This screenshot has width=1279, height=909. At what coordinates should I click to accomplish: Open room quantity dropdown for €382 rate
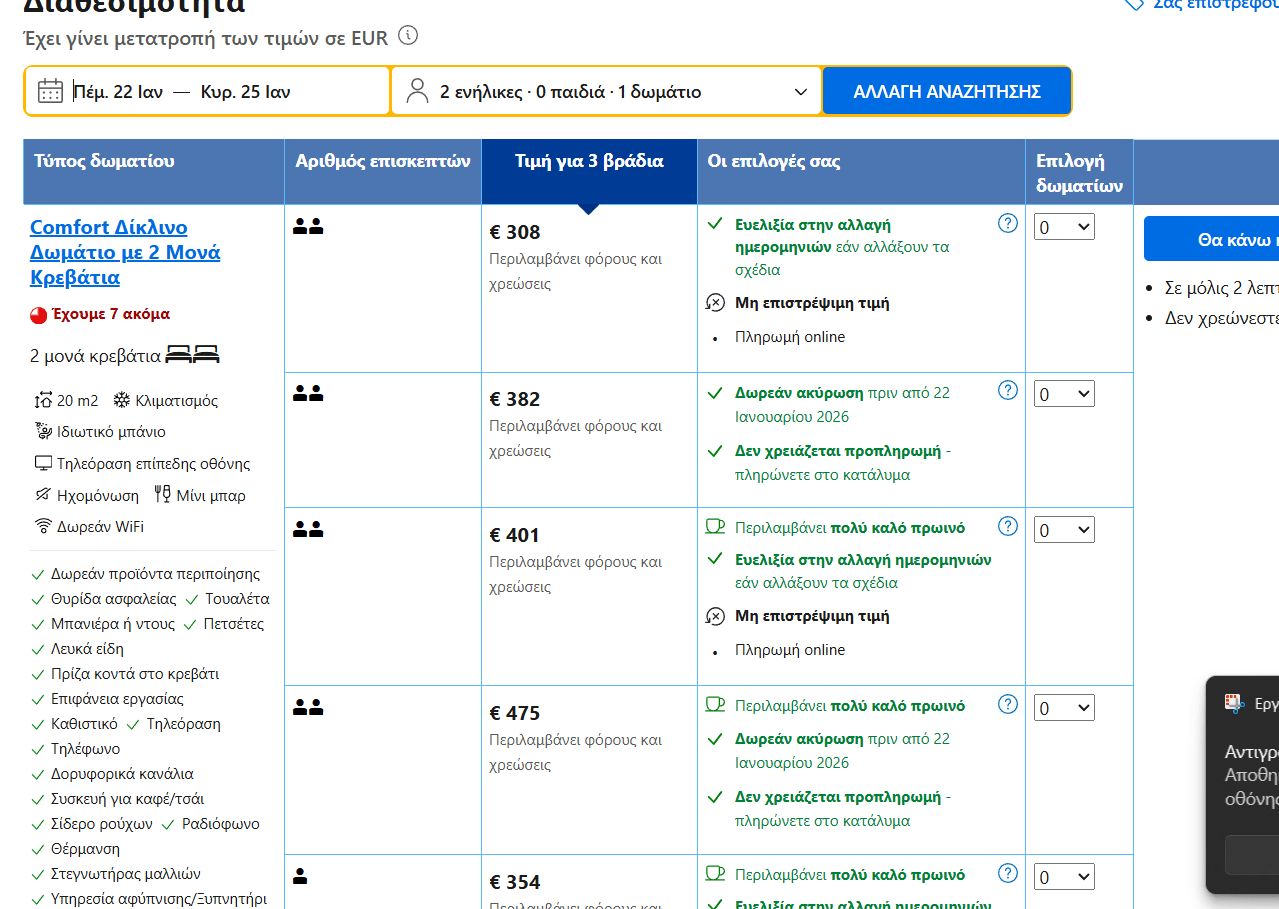pos(1064,394)
